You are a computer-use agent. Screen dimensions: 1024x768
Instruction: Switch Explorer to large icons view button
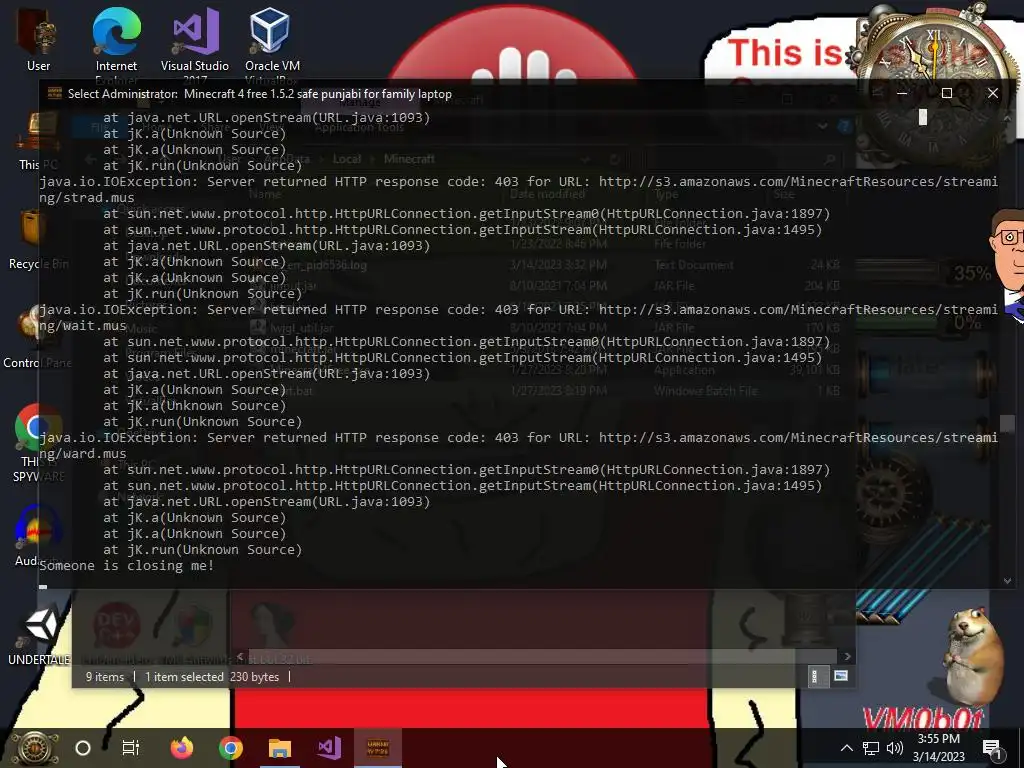pyautogui.click(x=841, y=676)
